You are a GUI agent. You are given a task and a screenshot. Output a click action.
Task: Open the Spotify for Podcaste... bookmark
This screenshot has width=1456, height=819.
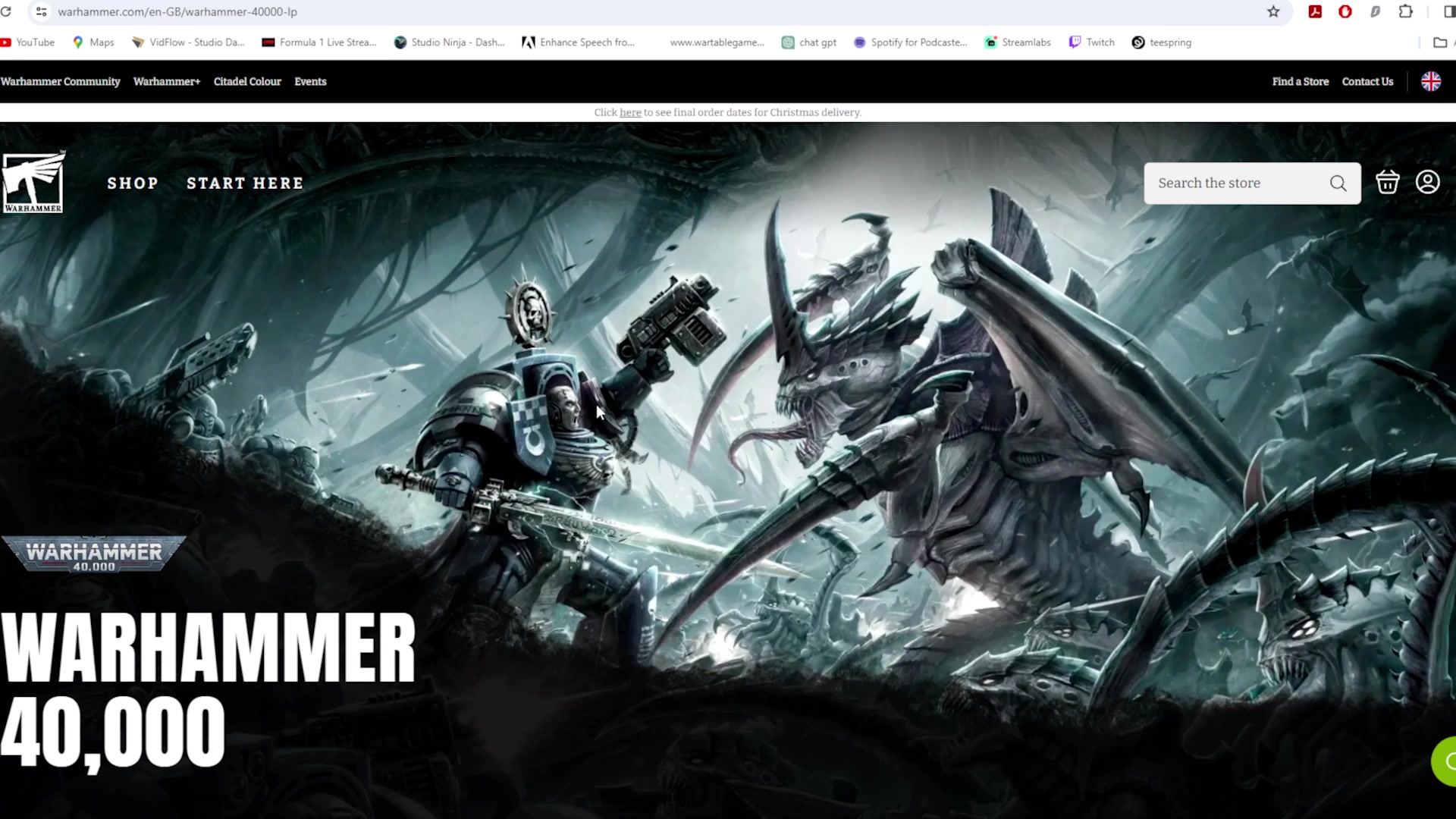[911, 42]
